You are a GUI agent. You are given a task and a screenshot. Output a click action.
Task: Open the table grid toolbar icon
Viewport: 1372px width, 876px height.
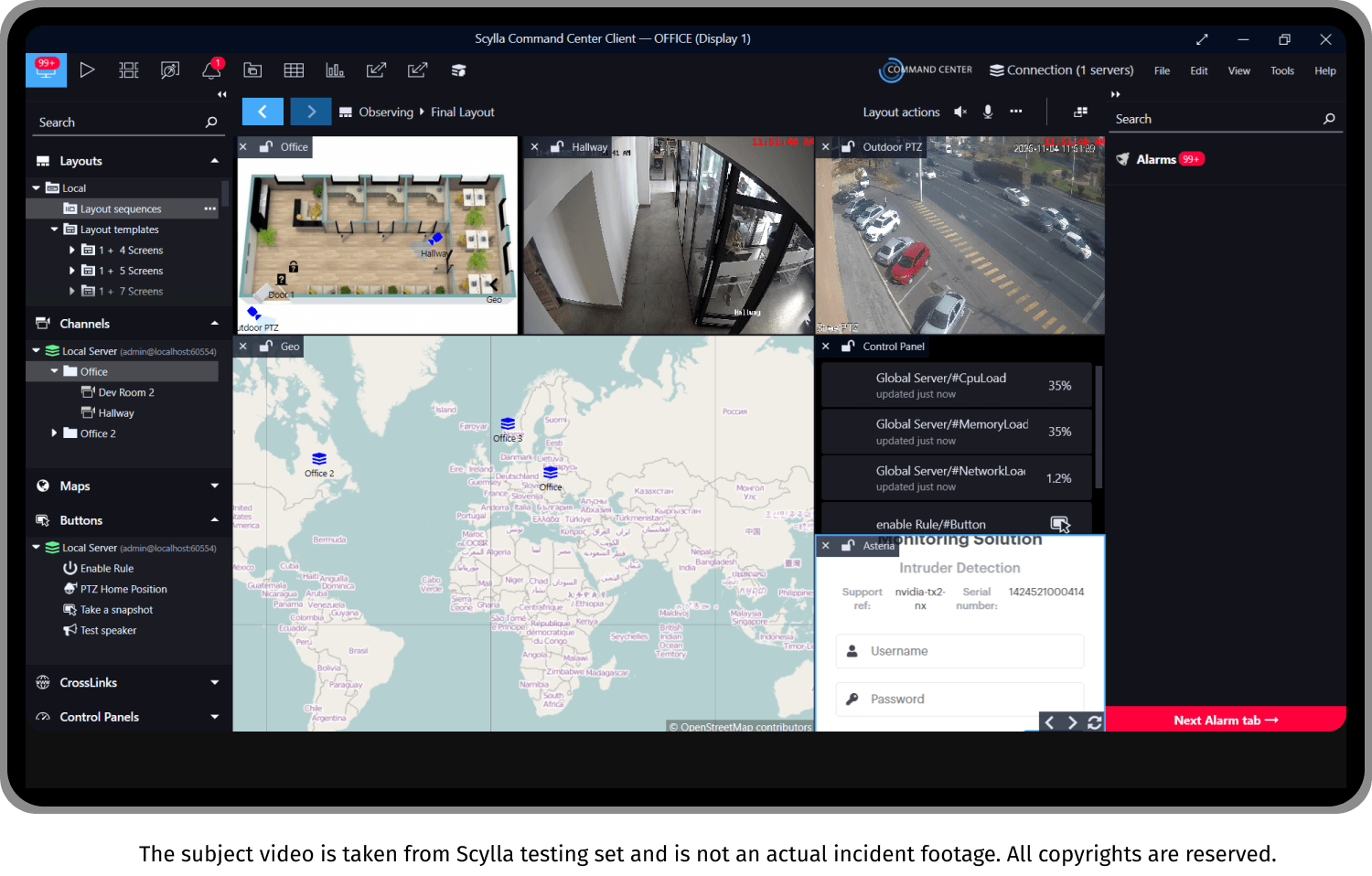294,70
